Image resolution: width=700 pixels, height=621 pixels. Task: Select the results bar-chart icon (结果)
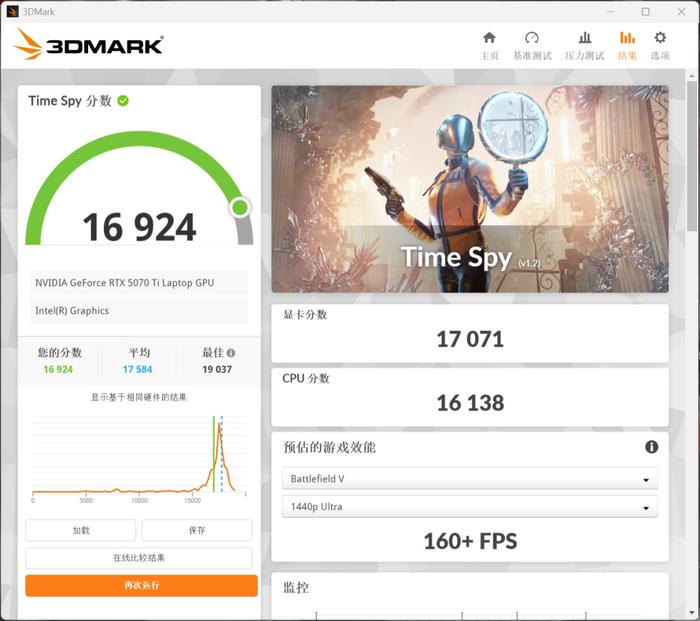[x=627, y=38]
